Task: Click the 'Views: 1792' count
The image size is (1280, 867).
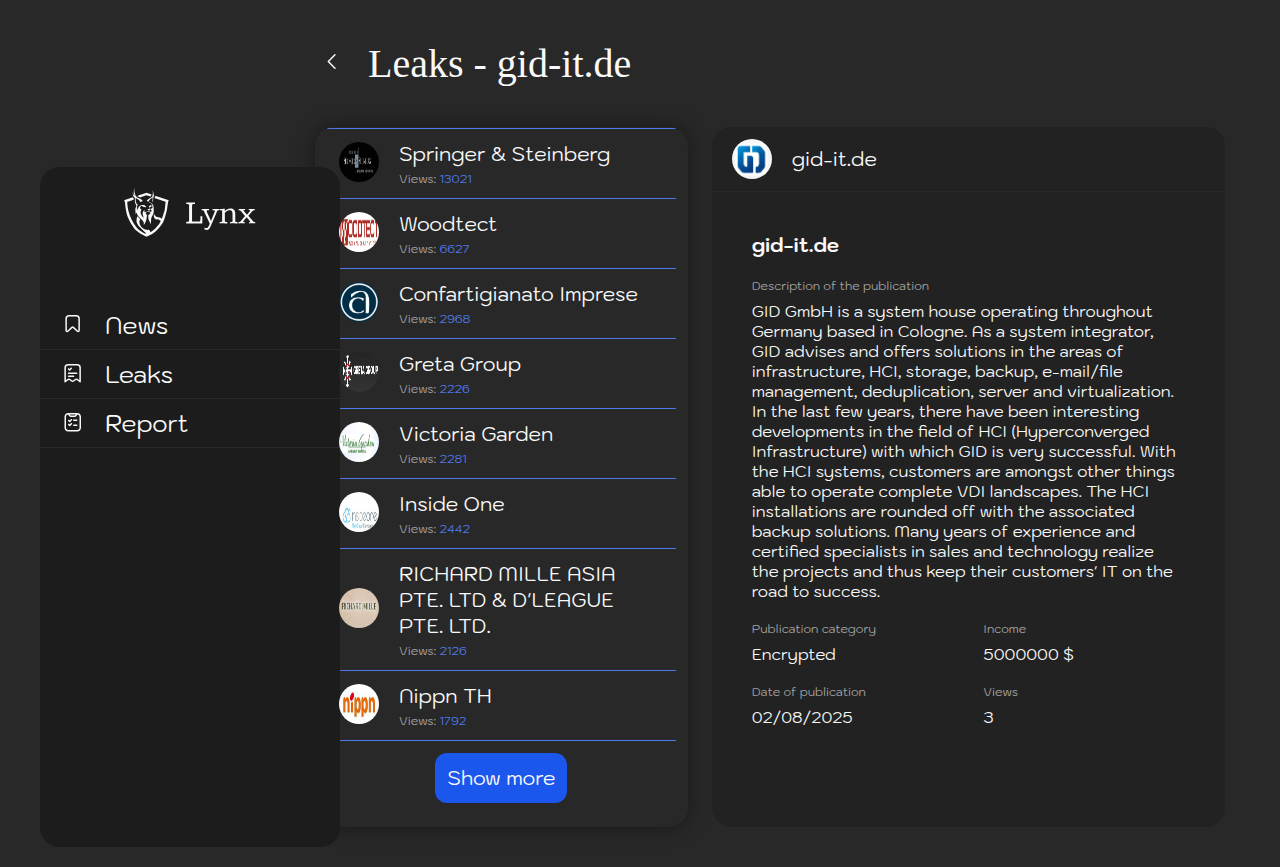Action: pos(432,721)
